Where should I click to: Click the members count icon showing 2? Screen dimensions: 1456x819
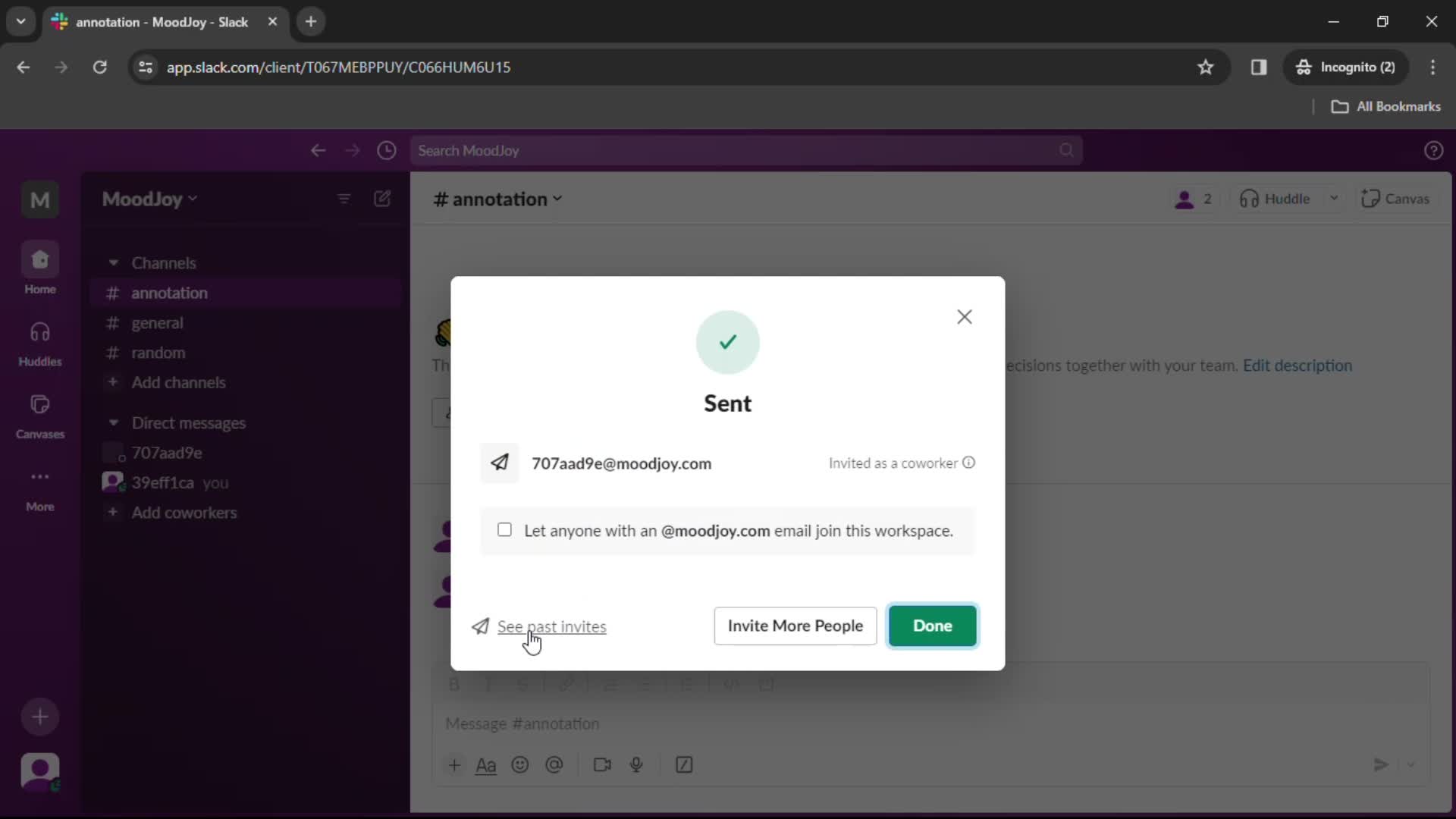[x=1195, y=199]
